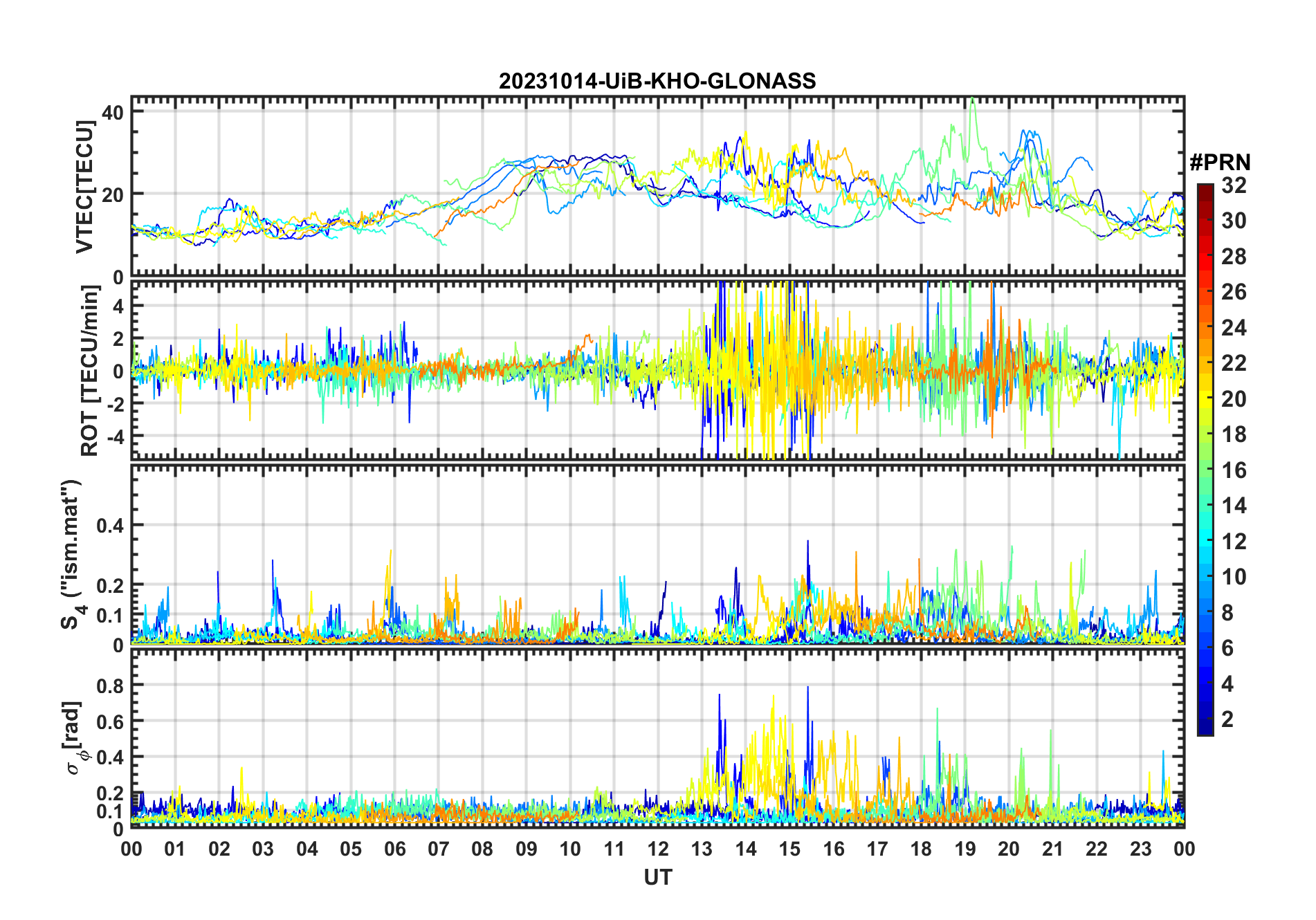Click inside the sigma-phi phase scintillation panel
The image size is (1316, 920).
pos(657,737)
